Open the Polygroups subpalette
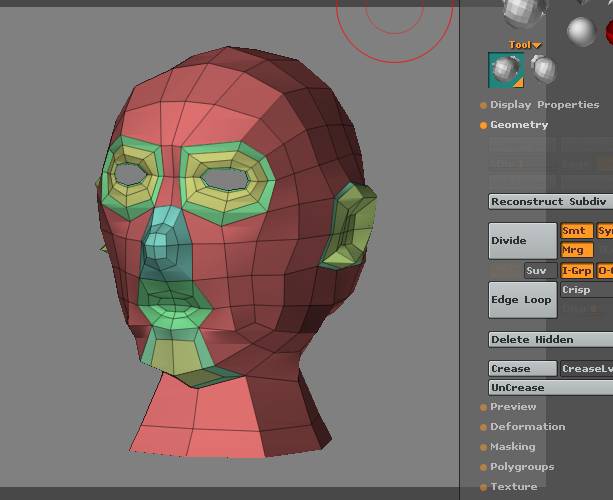 point(521,467)
